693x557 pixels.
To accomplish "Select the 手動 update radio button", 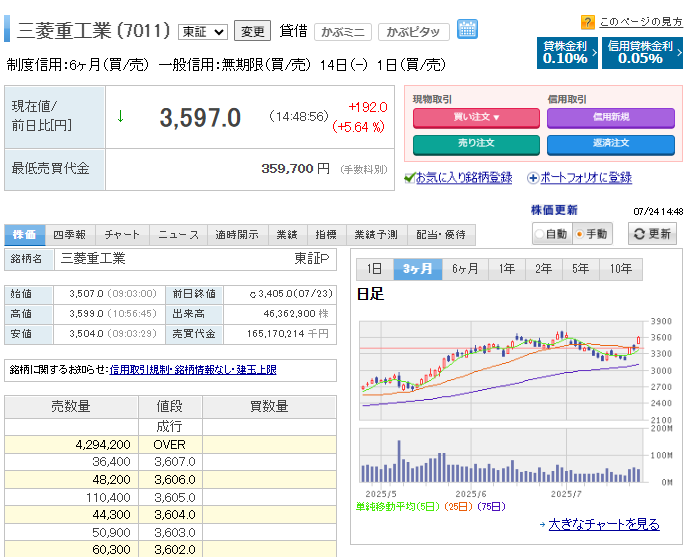I will tap(579, 234).
